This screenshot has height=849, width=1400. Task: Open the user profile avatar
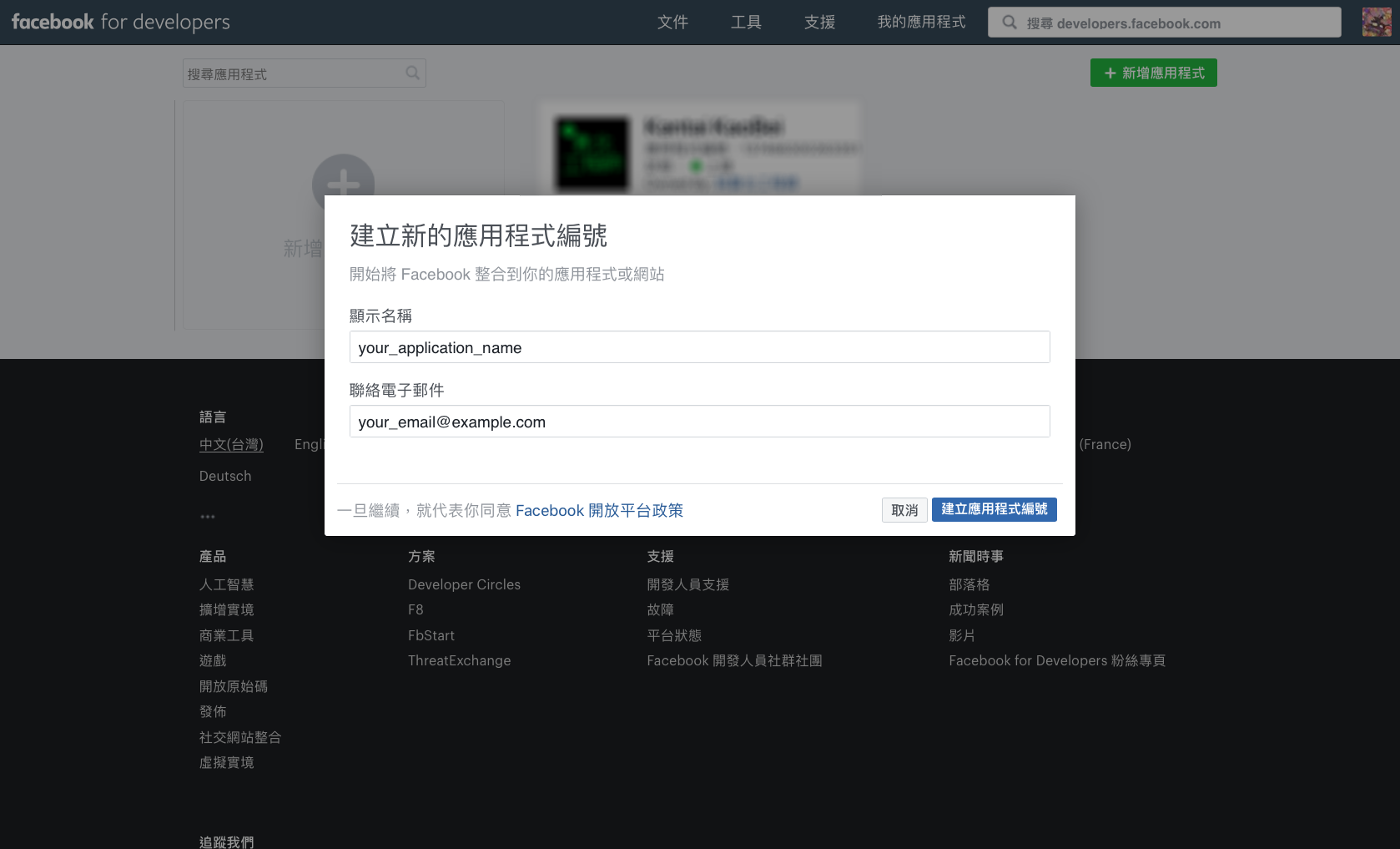click(x=1377, y=23)
